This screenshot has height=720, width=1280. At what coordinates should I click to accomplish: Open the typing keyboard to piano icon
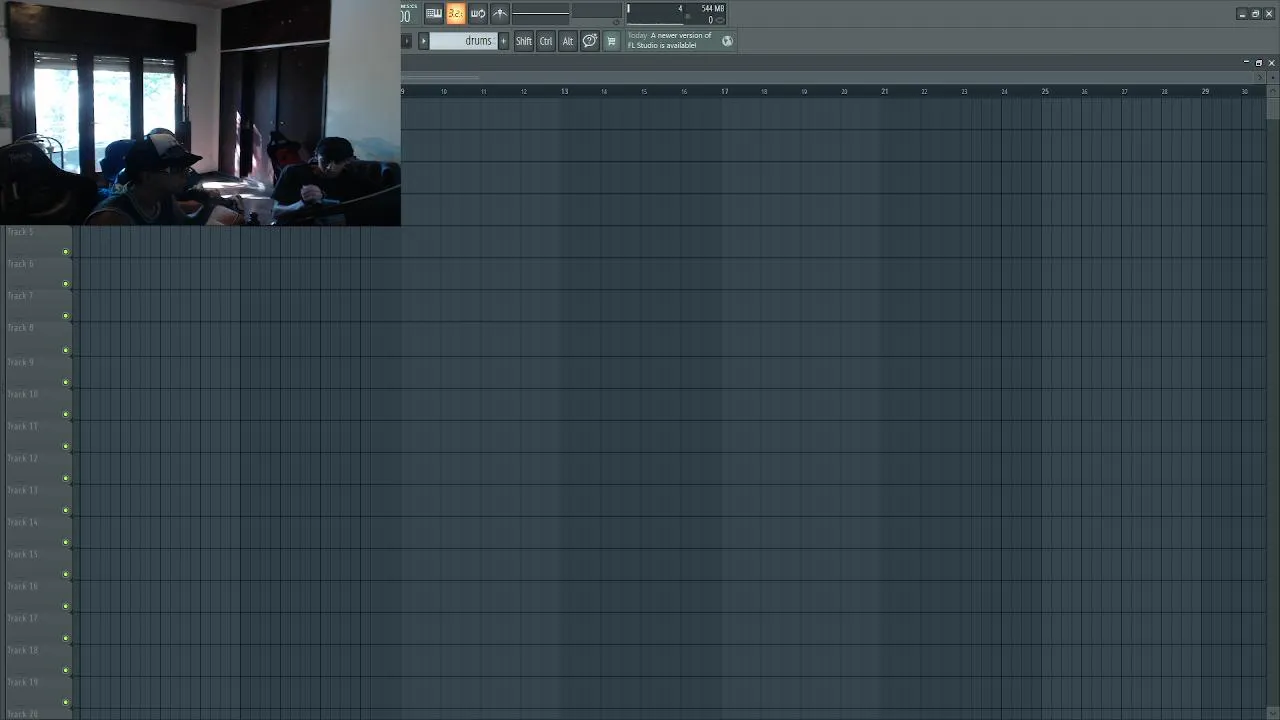pyautogui.click(x=434, y=13)
